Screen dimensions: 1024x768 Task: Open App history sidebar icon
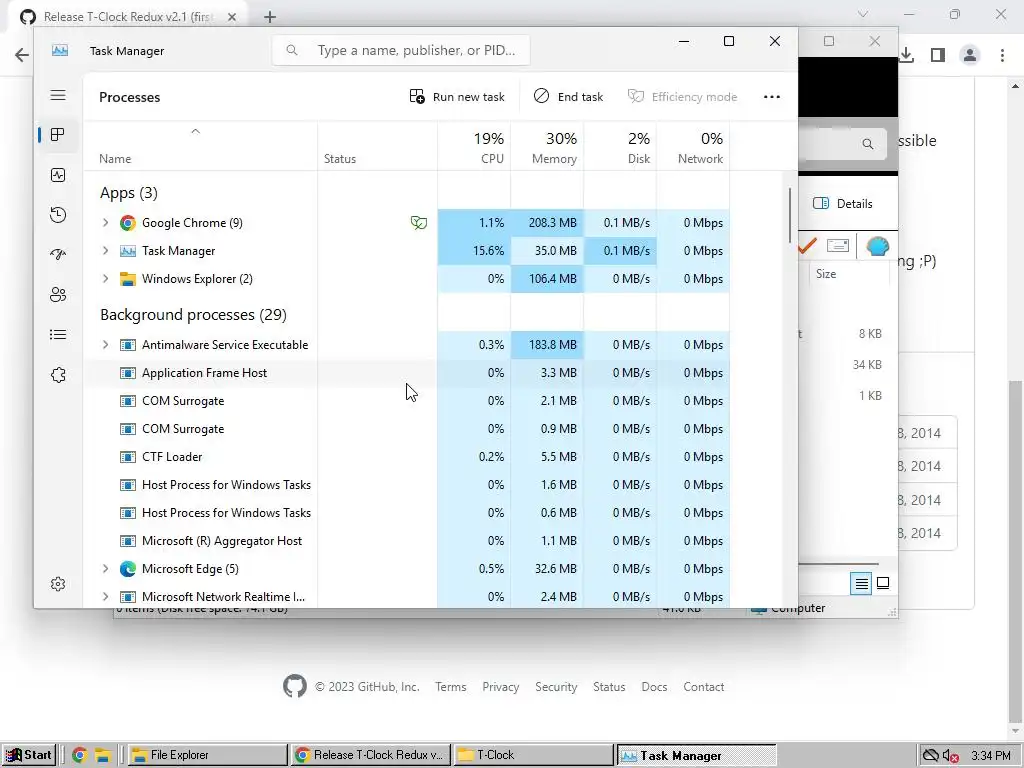58,215
